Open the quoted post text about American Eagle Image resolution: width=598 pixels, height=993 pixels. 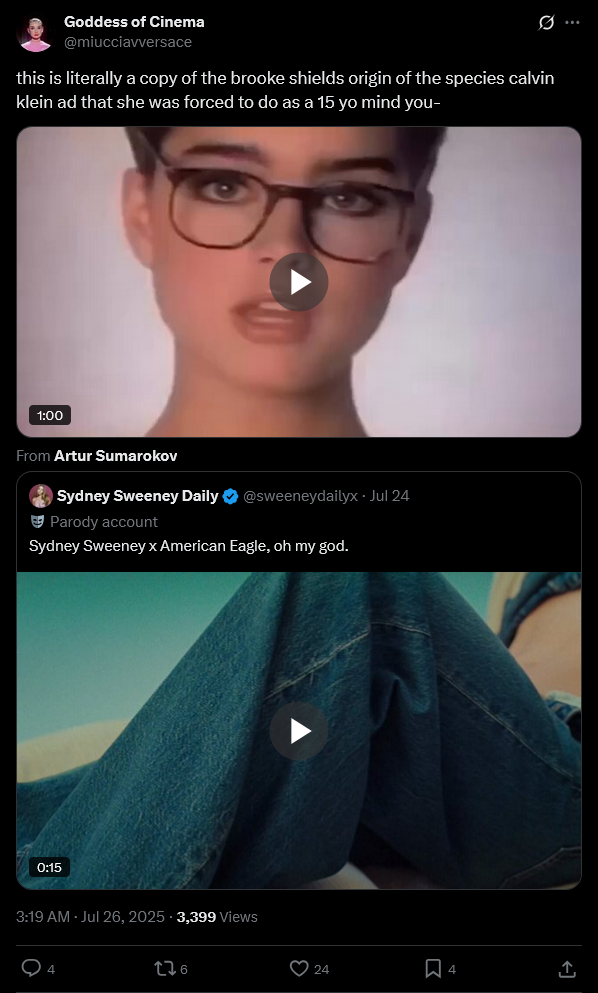[x=189, y=546]
